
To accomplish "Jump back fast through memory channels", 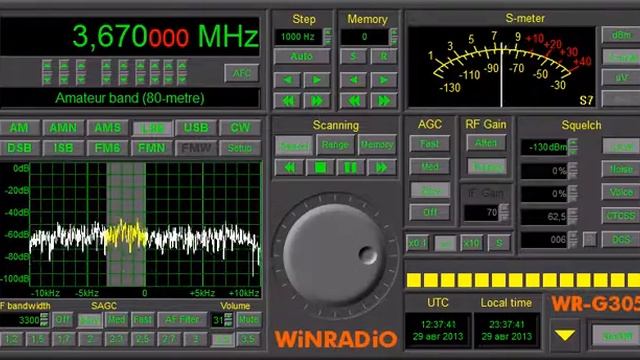I will point(353,100).
